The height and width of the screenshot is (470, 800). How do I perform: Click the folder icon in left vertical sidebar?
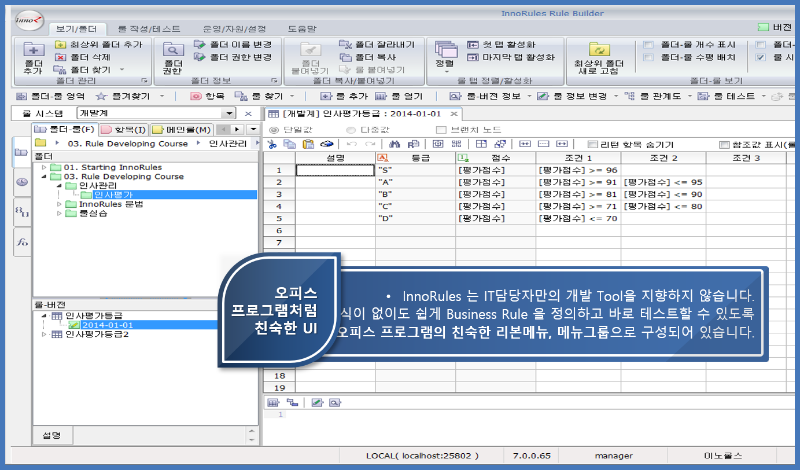21,152
